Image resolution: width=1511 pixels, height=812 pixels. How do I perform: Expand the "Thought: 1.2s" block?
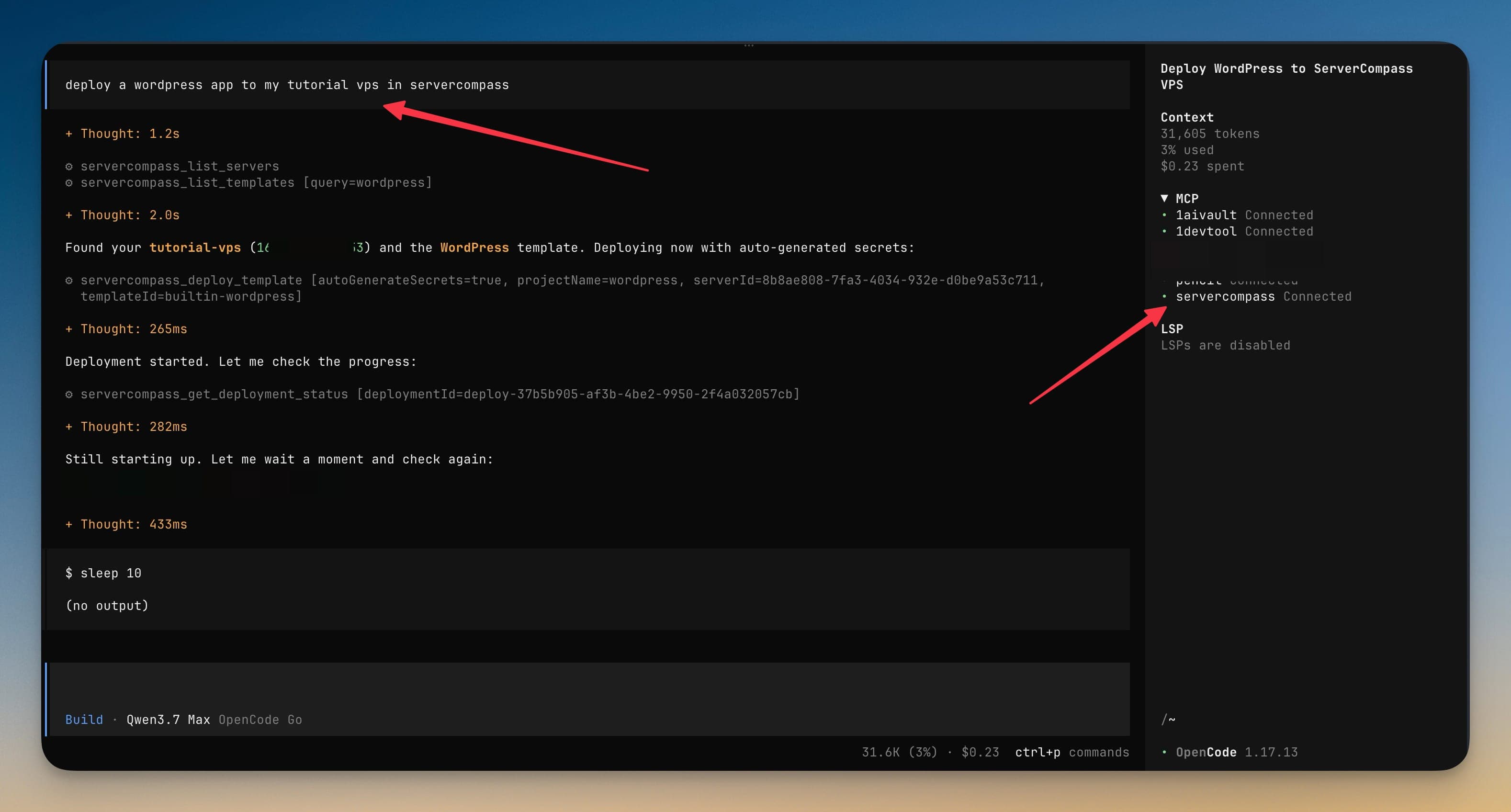[122, 134]
